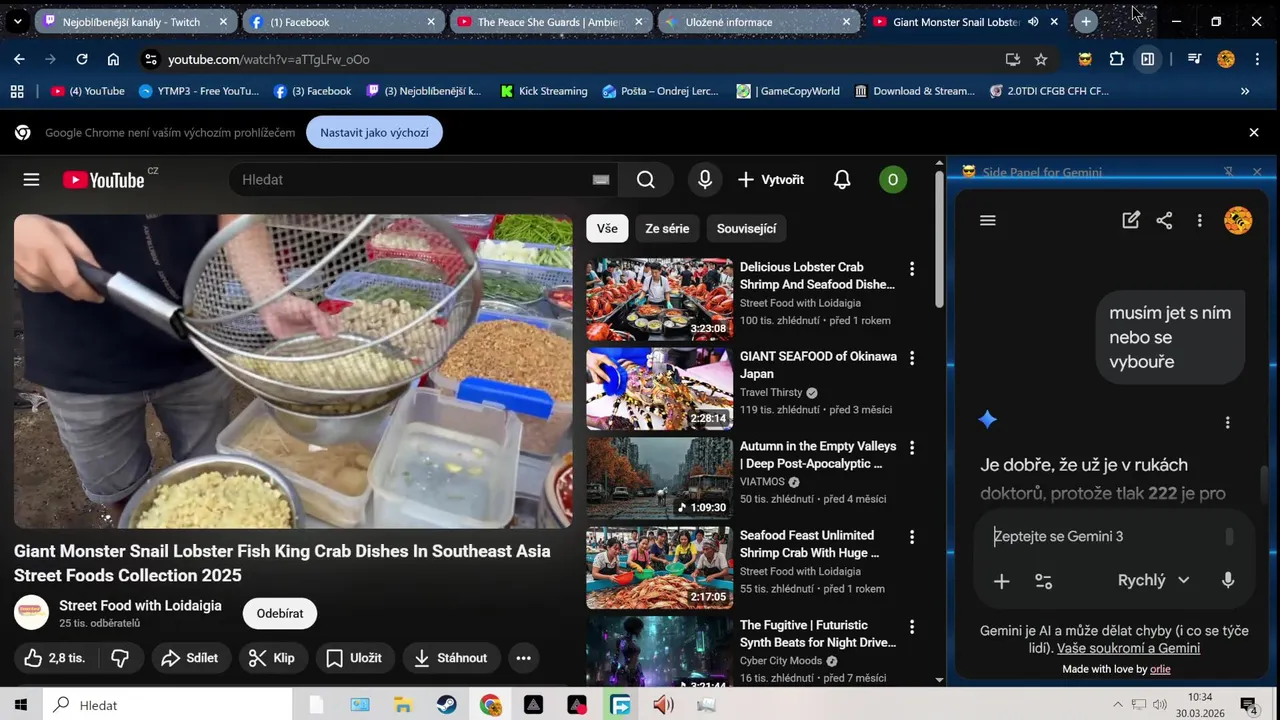1280x720 pixels.
Task: Start new Gemini chat with pencil icon
Action: click(1131, 221)
